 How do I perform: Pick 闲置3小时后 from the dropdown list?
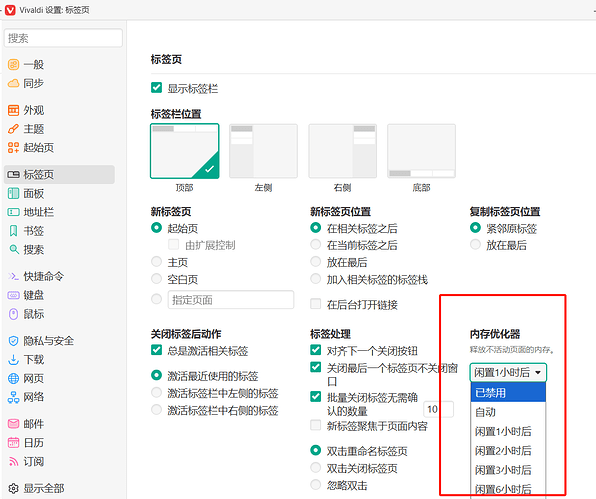(508, 470)
